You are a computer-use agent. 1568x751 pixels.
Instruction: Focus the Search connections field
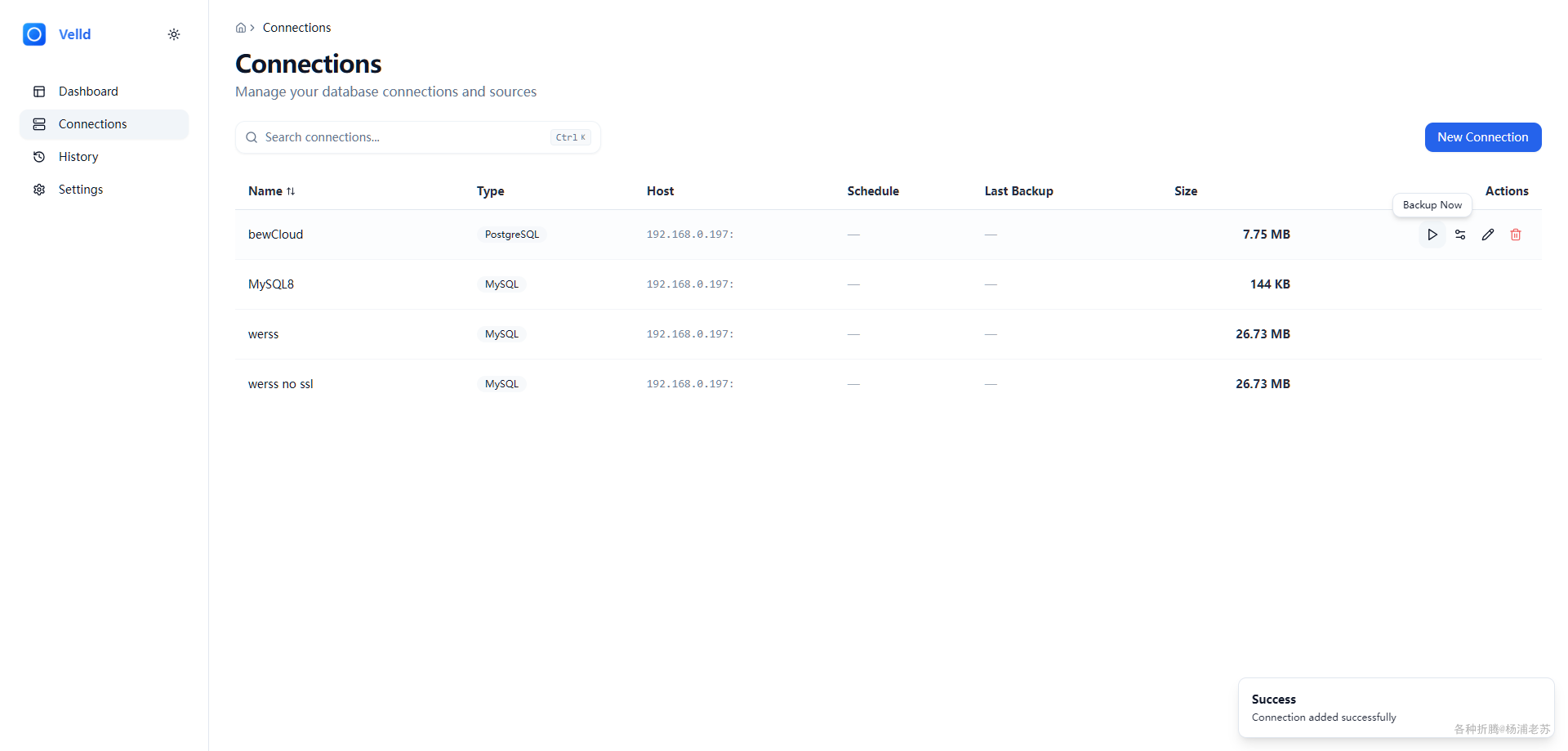[418, 137]
